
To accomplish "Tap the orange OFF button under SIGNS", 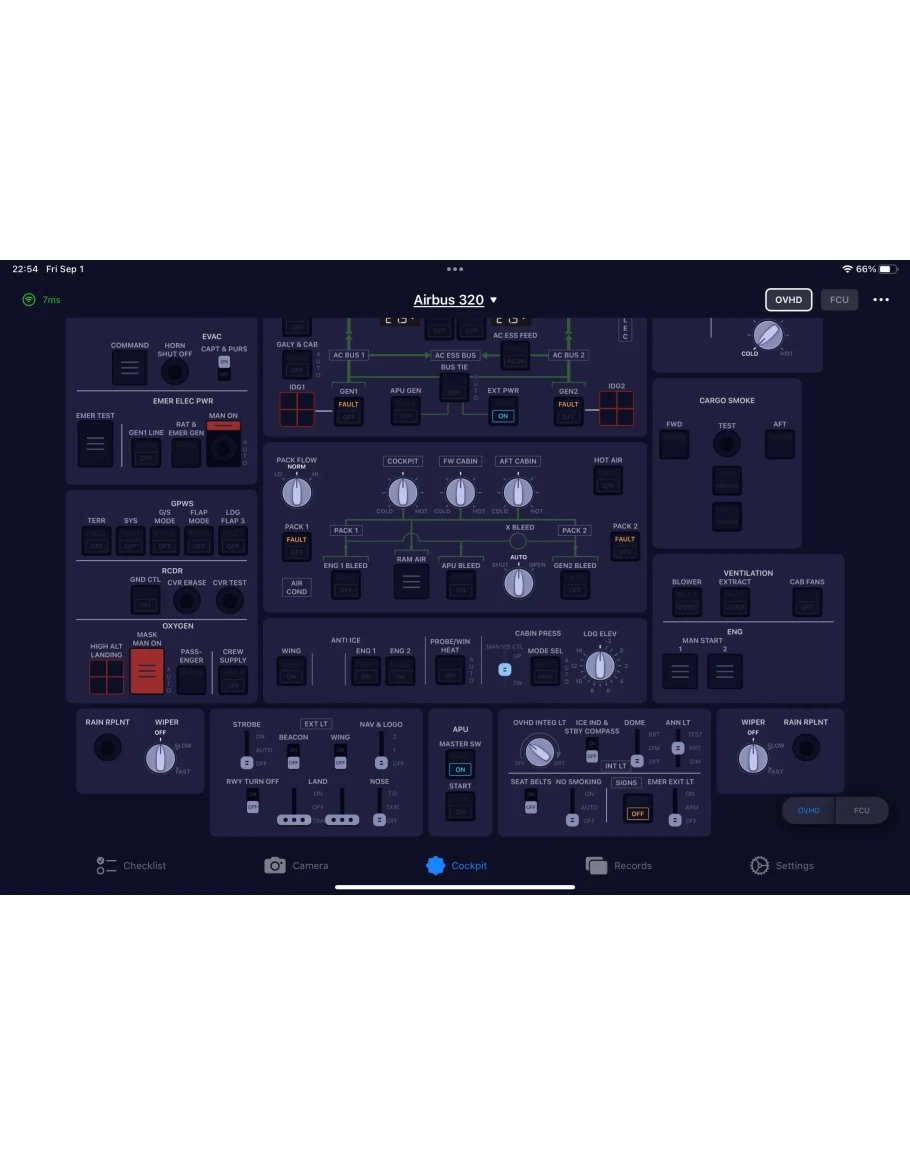I will coord(637,808).
